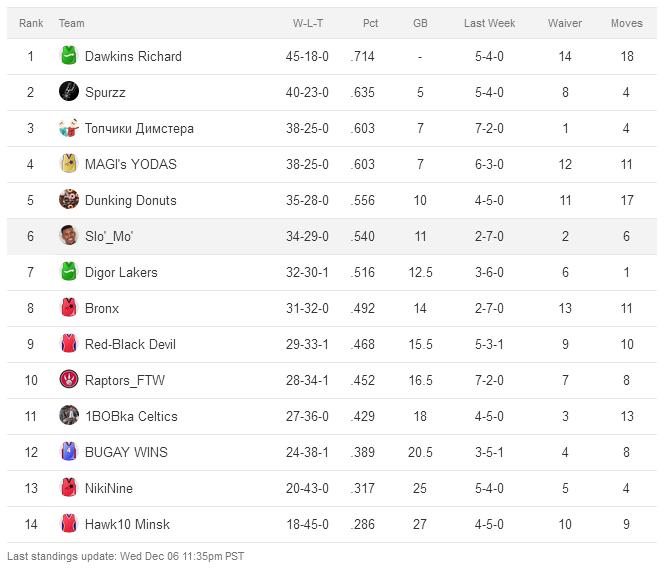
Task: Select the Last Week column header
Action: pyautogui.click(x=489, y=23)
